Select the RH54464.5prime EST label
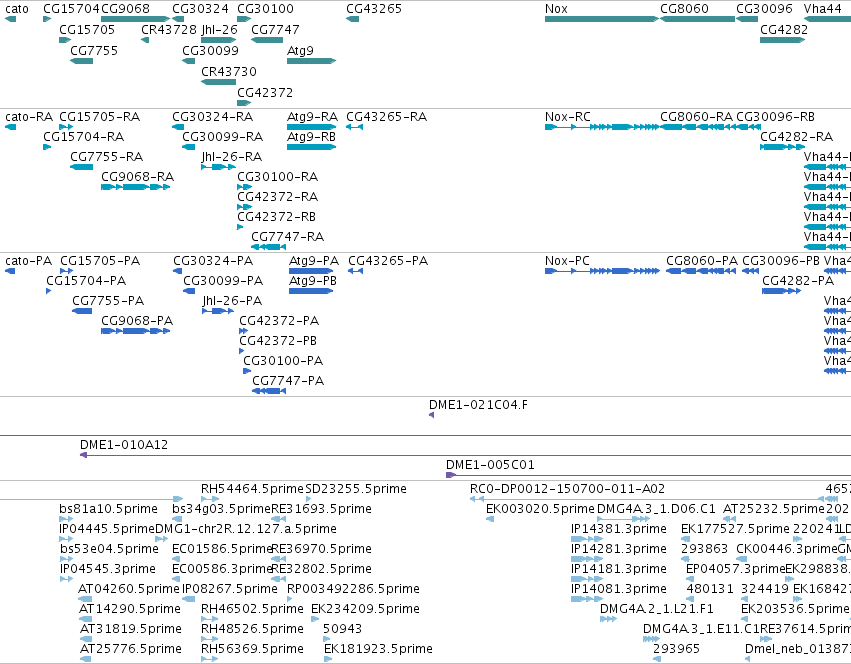 tap(252, 489)
